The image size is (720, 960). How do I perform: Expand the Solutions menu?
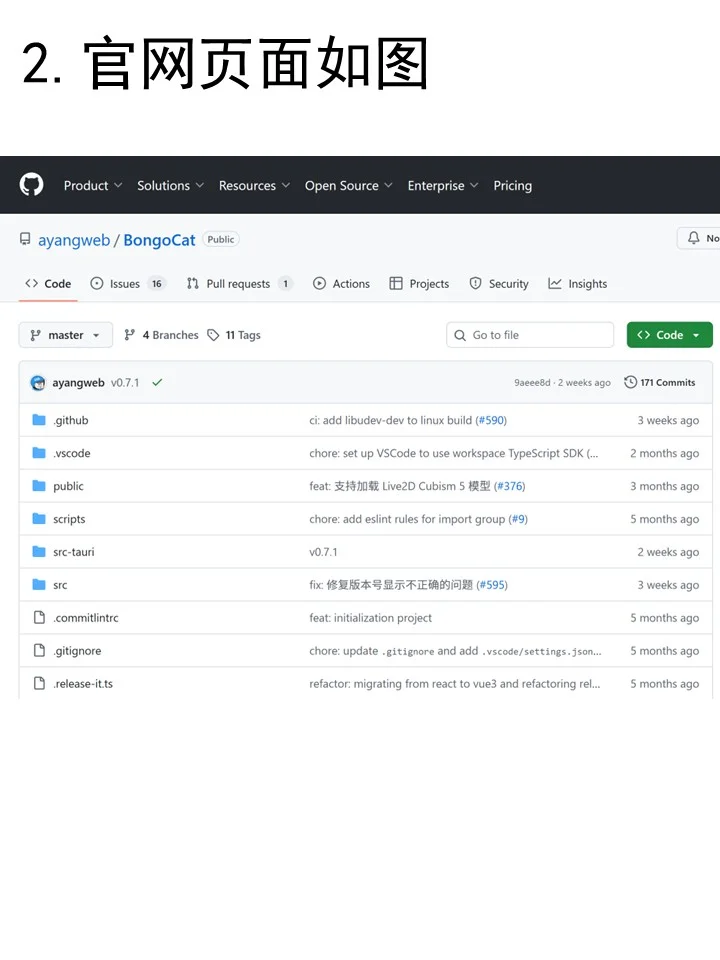click(170, 186)
